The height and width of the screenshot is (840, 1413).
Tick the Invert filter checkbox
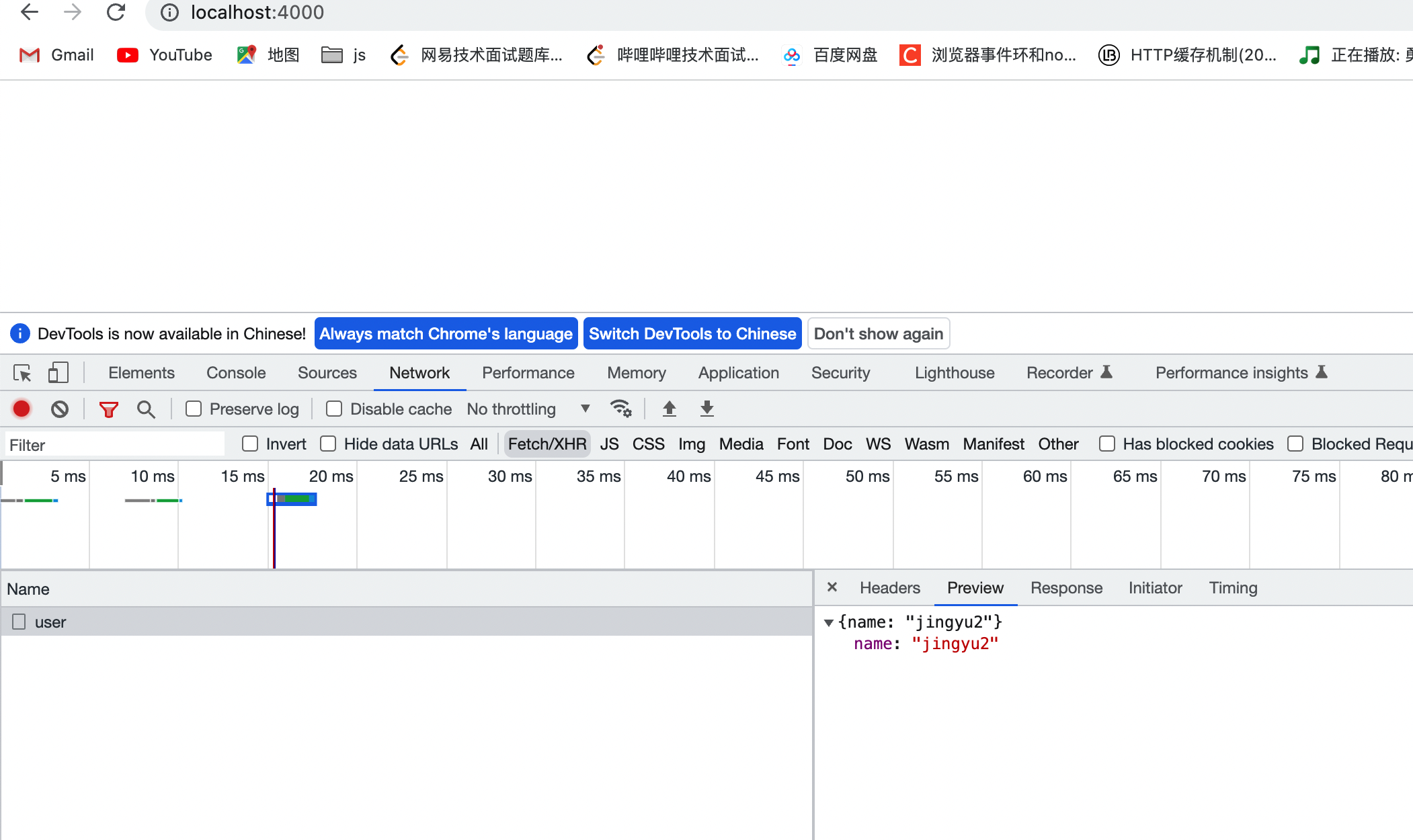coord(250,444)
